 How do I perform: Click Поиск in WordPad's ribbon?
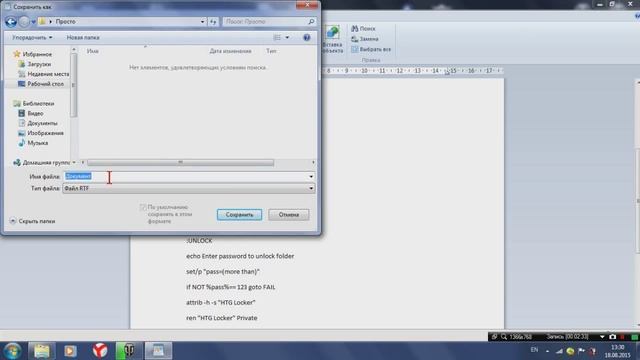pos(363,29)
